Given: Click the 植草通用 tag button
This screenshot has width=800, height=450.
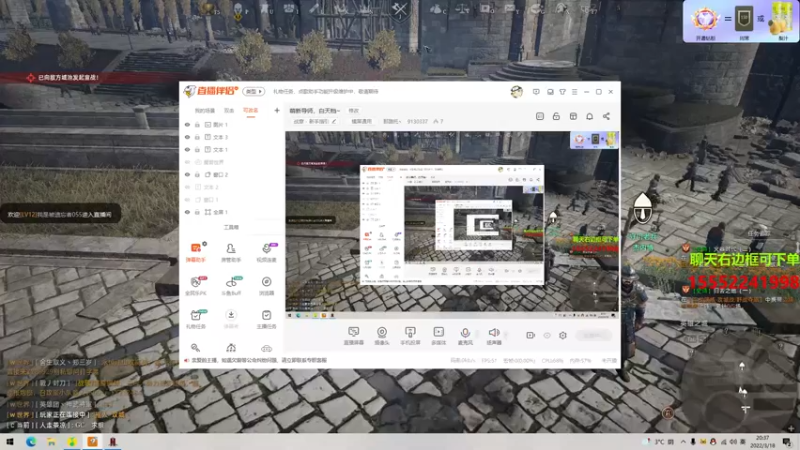Looking at the screenshot, I should (x=361, y=121).
